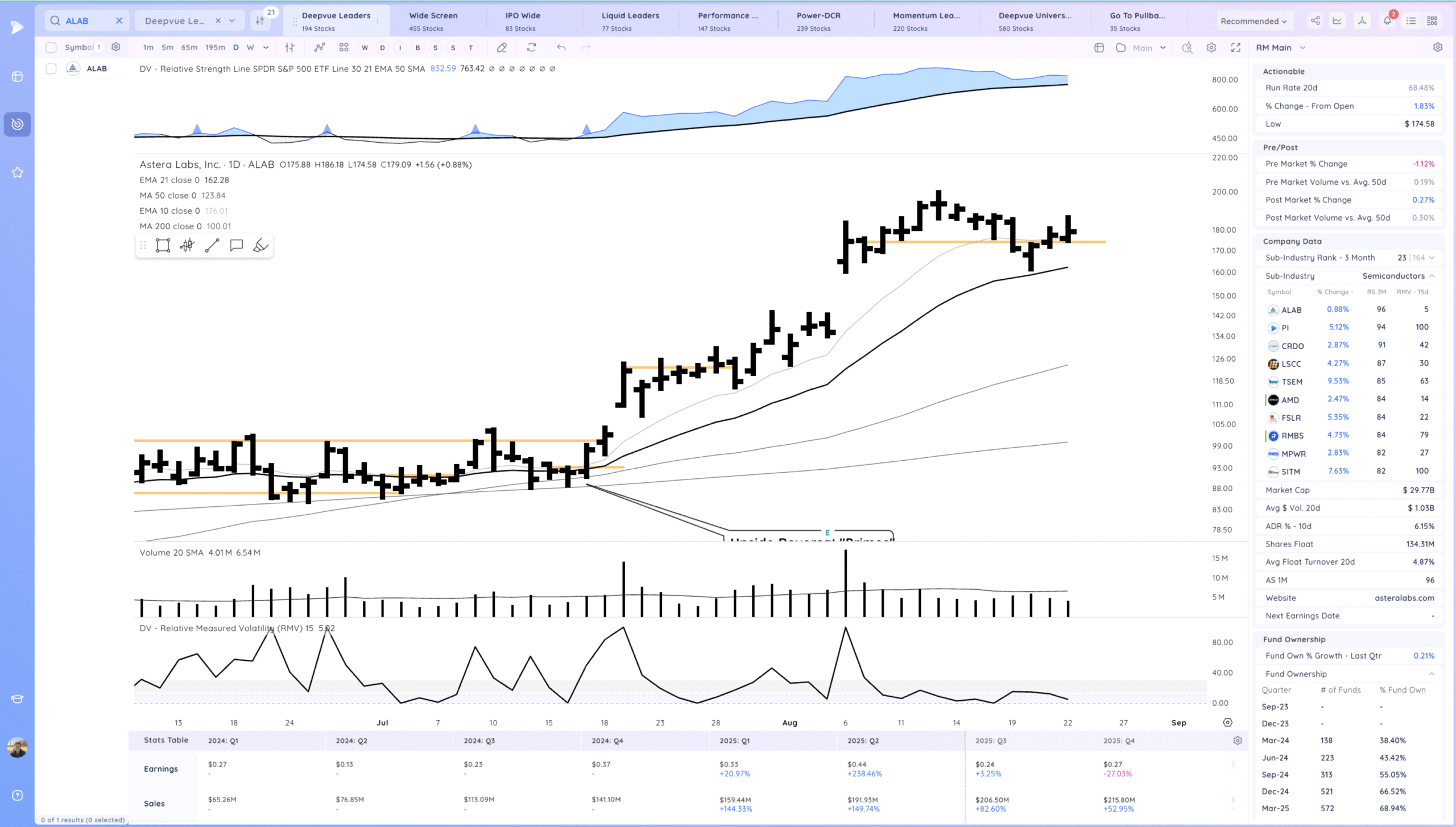Viewport: 1456px width, 827px height.
Task: Check the ALAB row checkbox
Action: [51, 69]
